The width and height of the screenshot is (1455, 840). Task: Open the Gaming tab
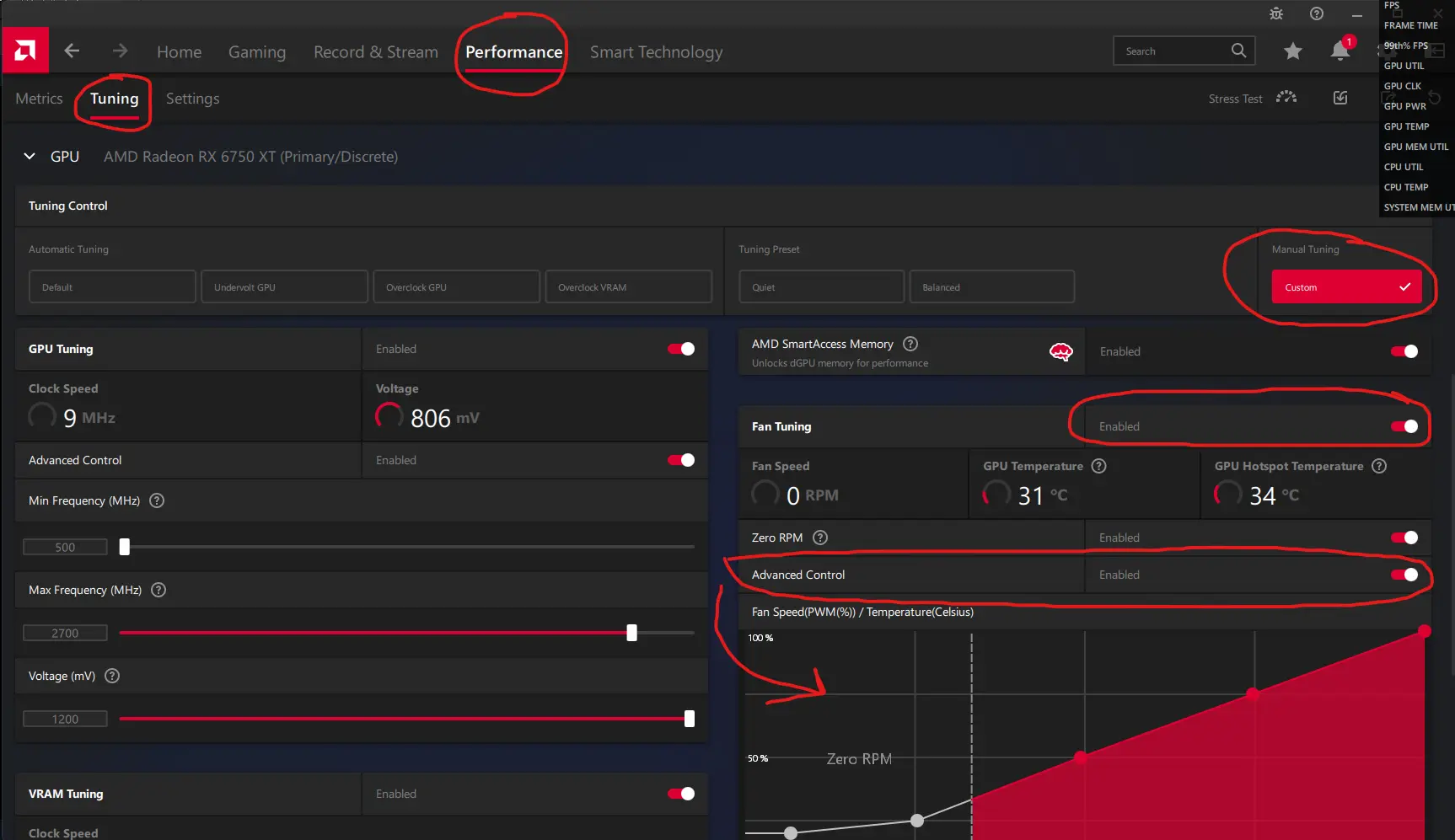pyautogui.click(x=257, y=52)
